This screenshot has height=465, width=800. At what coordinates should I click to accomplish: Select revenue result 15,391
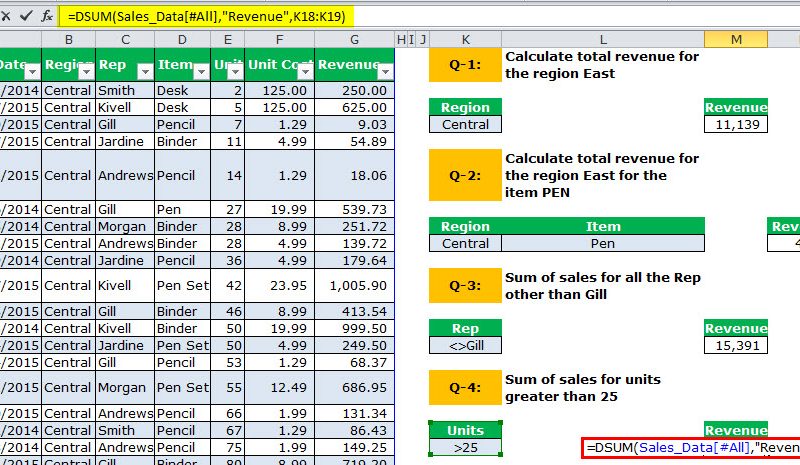pos(736,346)
